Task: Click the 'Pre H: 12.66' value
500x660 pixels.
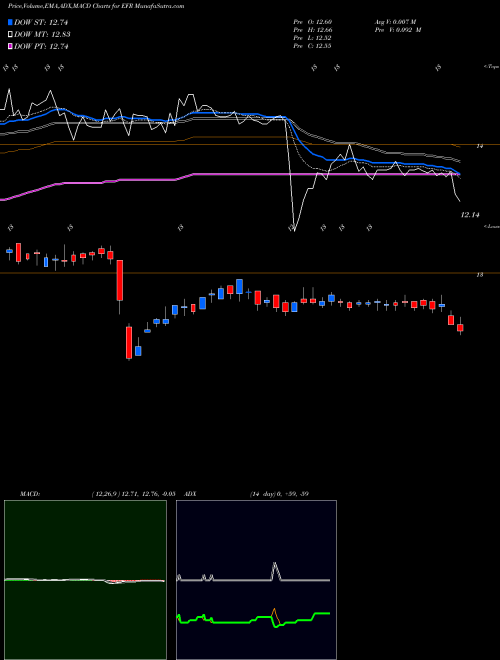Action: (x=313, y=30)
